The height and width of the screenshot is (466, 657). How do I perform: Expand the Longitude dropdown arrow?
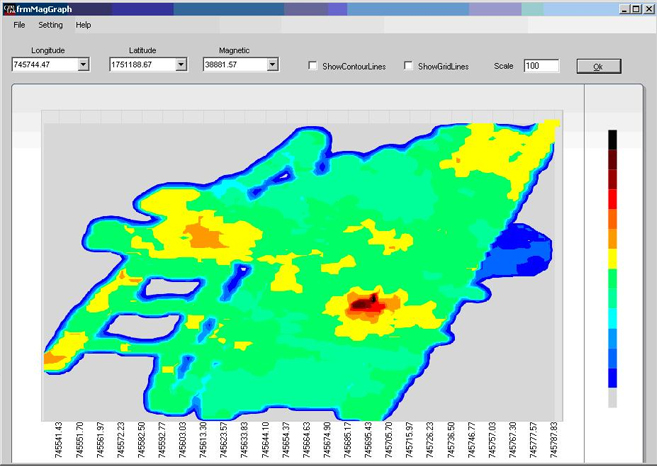point(83,65)
